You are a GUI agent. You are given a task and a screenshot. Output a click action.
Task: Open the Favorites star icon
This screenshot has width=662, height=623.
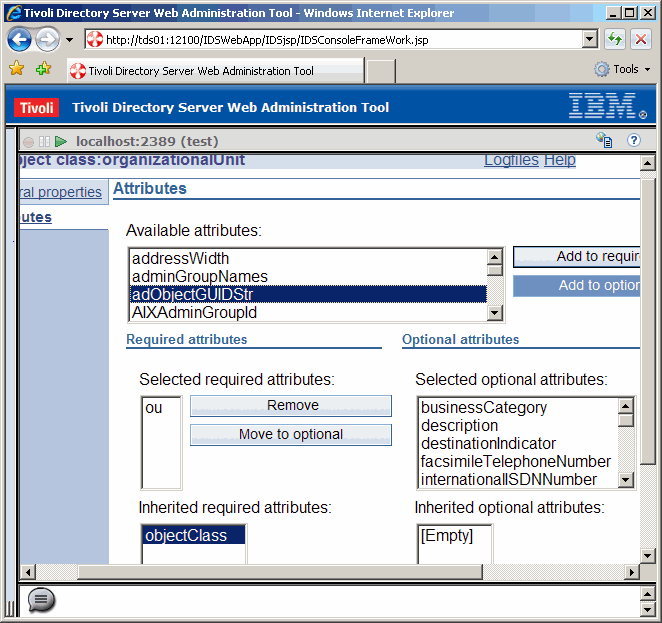(17, 69)
